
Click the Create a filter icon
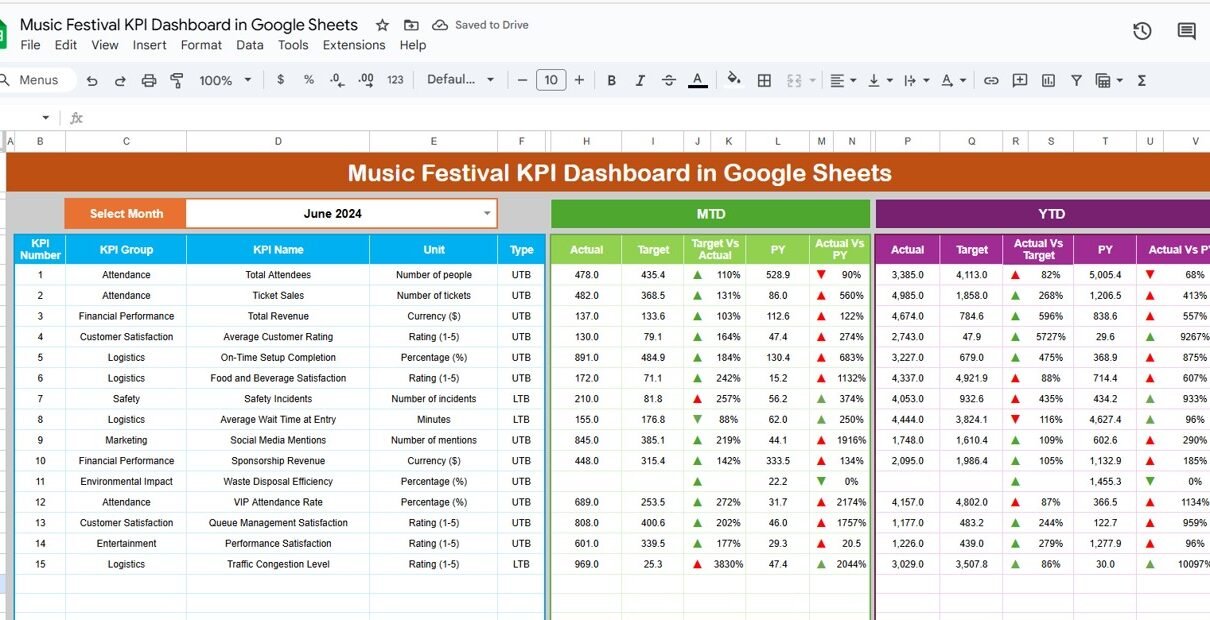tap(1076, 80)
